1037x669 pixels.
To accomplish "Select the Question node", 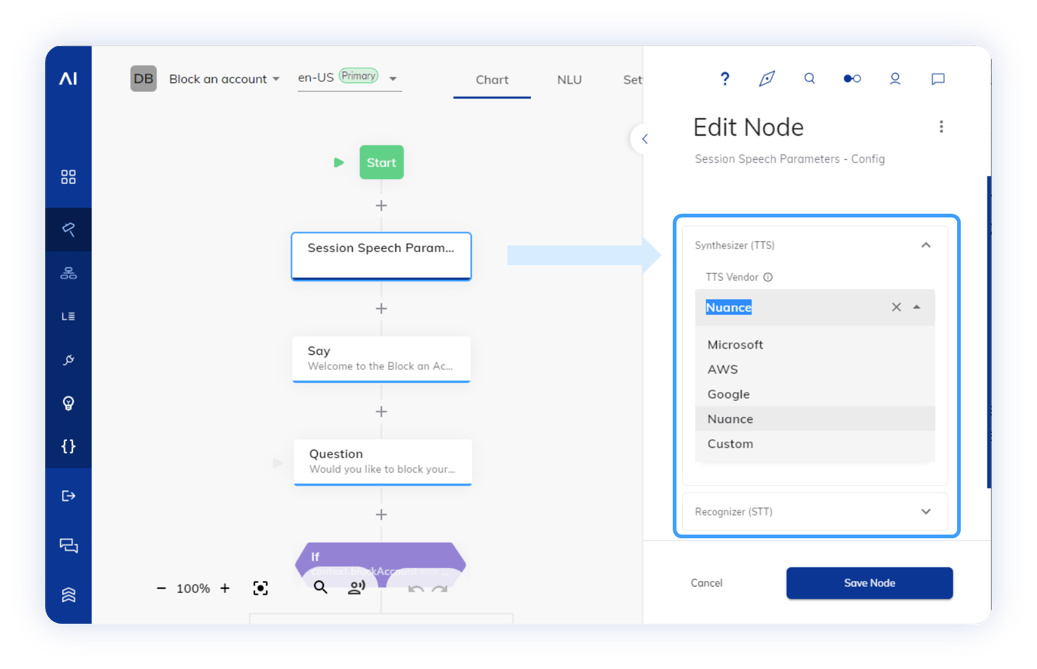I will point(382,461).
